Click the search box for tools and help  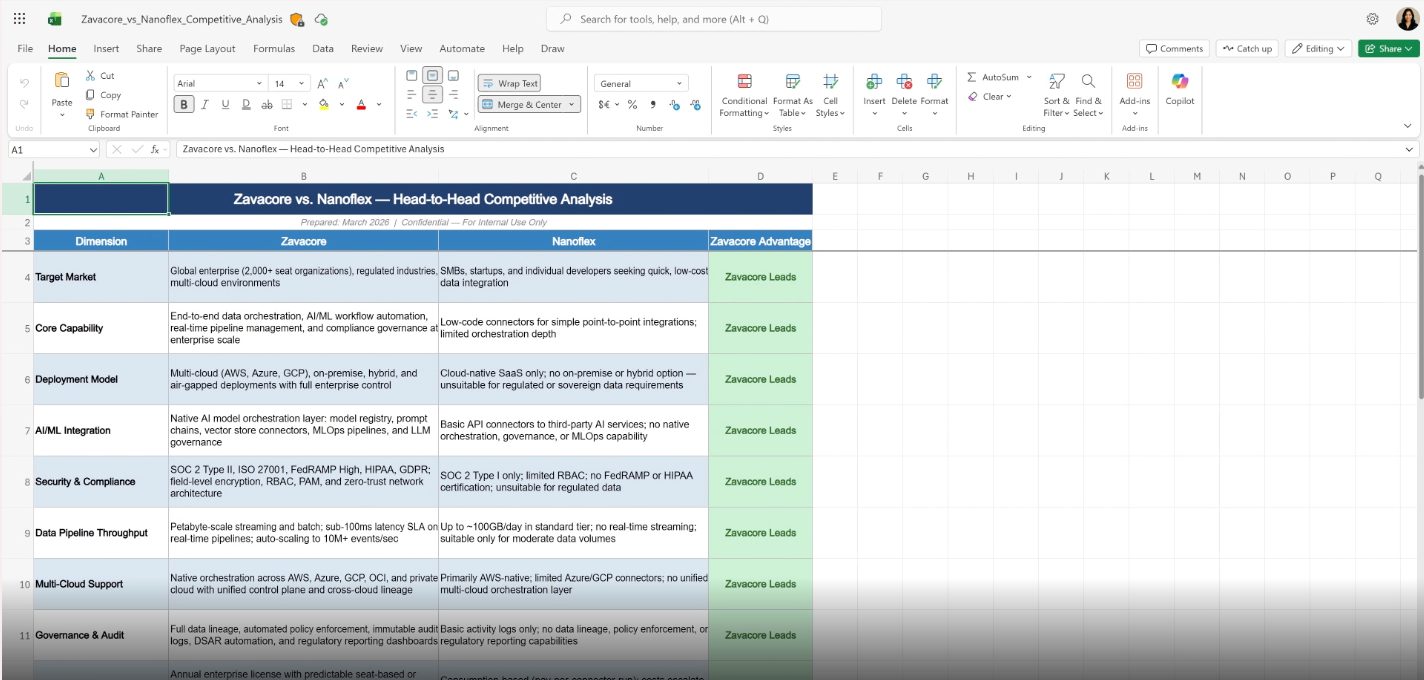[x=713, y=19]
